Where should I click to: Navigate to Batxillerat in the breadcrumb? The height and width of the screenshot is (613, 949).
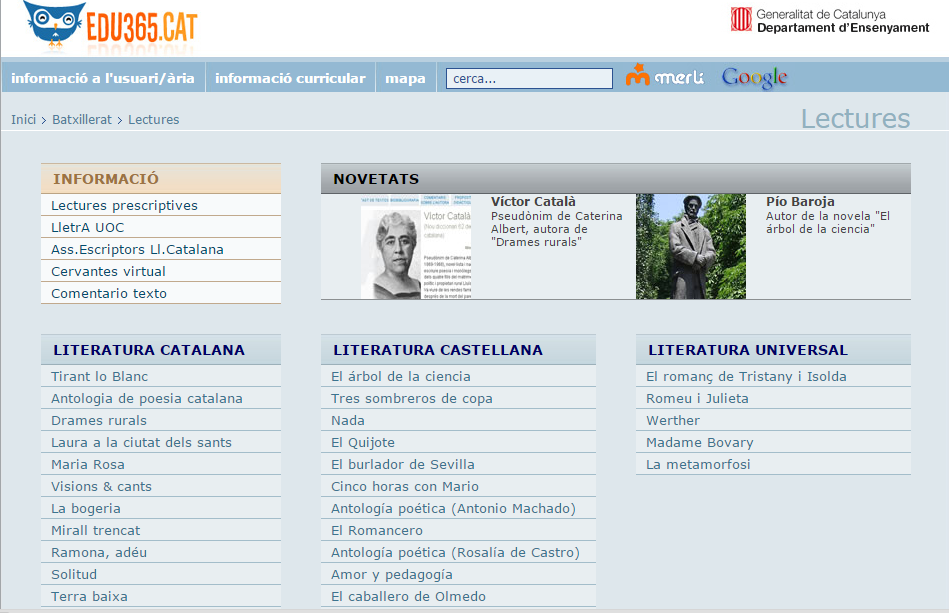coord(84,120)
